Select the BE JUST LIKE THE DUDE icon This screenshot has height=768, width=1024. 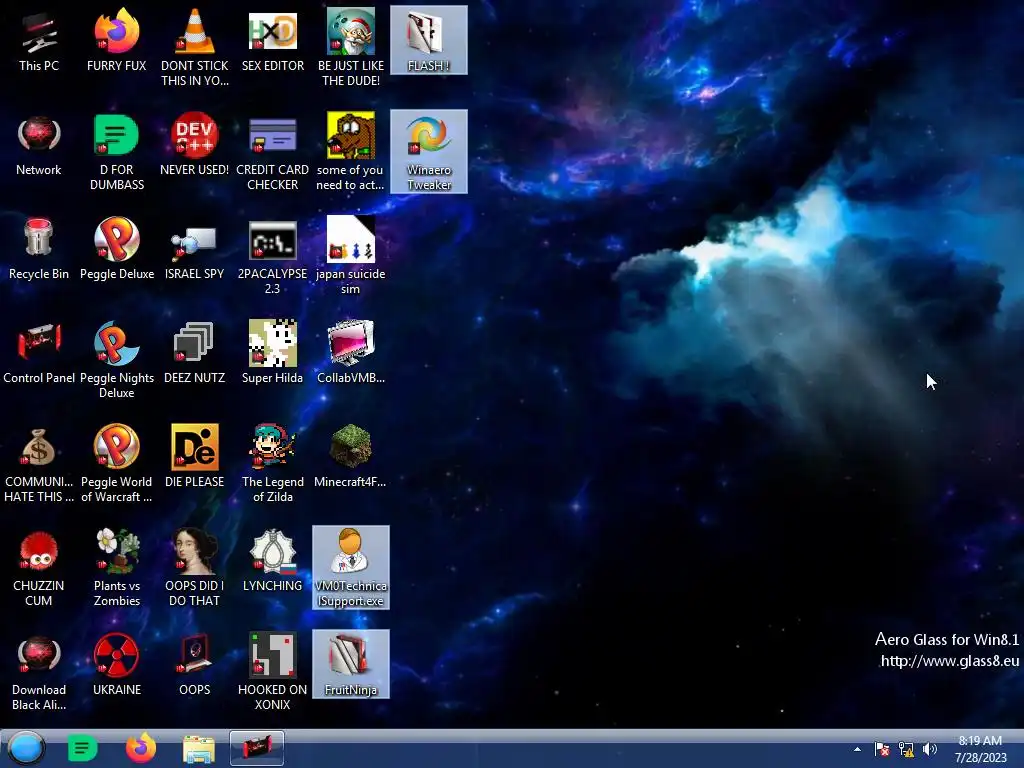click(x=351, y=47)
